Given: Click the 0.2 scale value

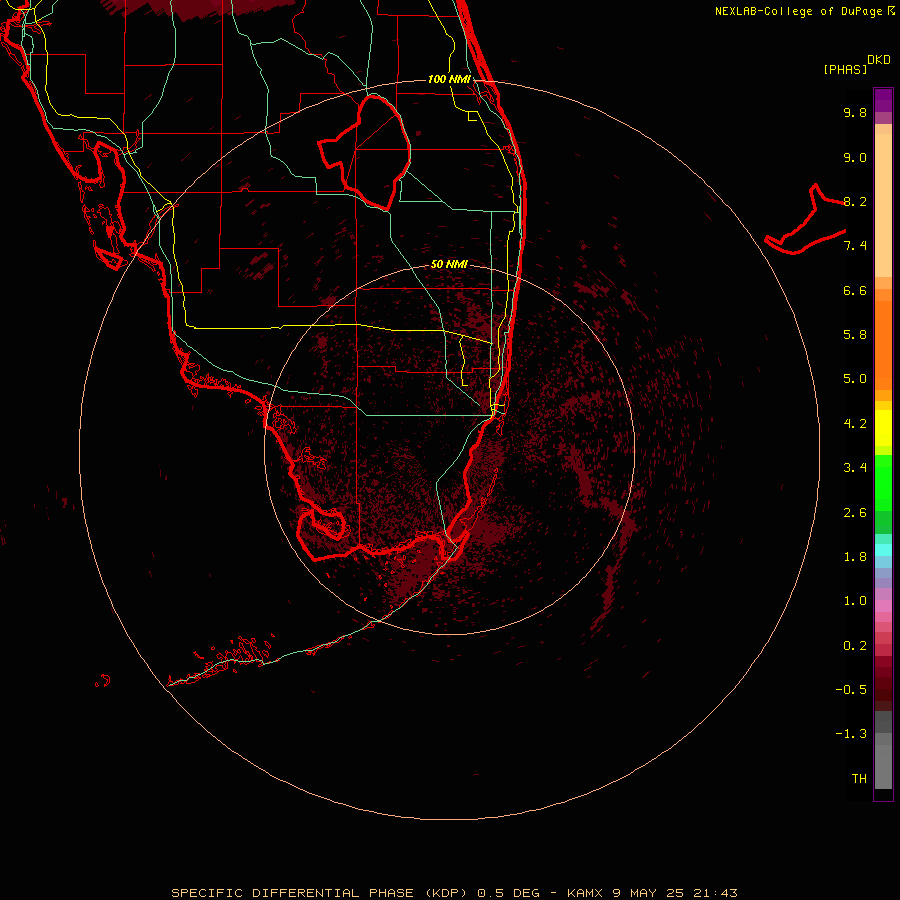Looking at the screenshot, I should (x=855, y=646).
